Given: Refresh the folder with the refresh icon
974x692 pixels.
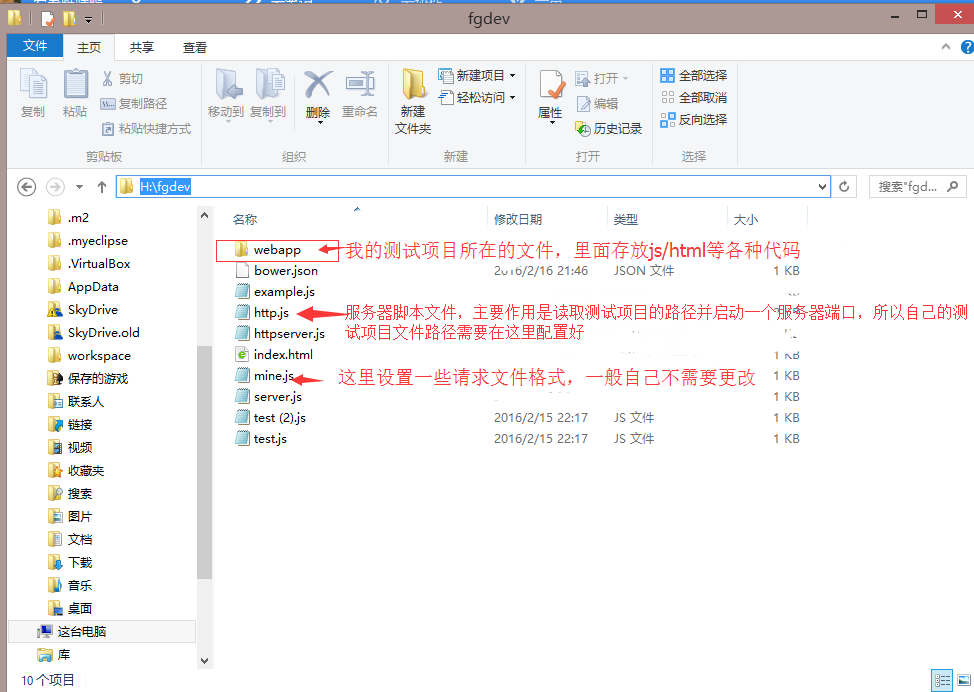Looking at the screenshot, I should point(843,187).
